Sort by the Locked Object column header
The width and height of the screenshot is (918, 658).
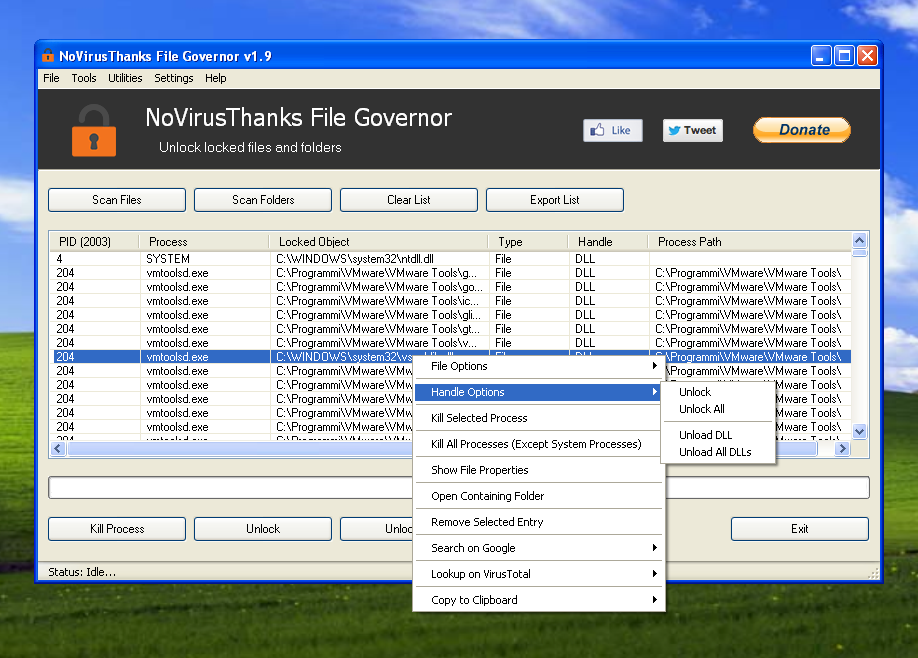(x=378, y=242)
